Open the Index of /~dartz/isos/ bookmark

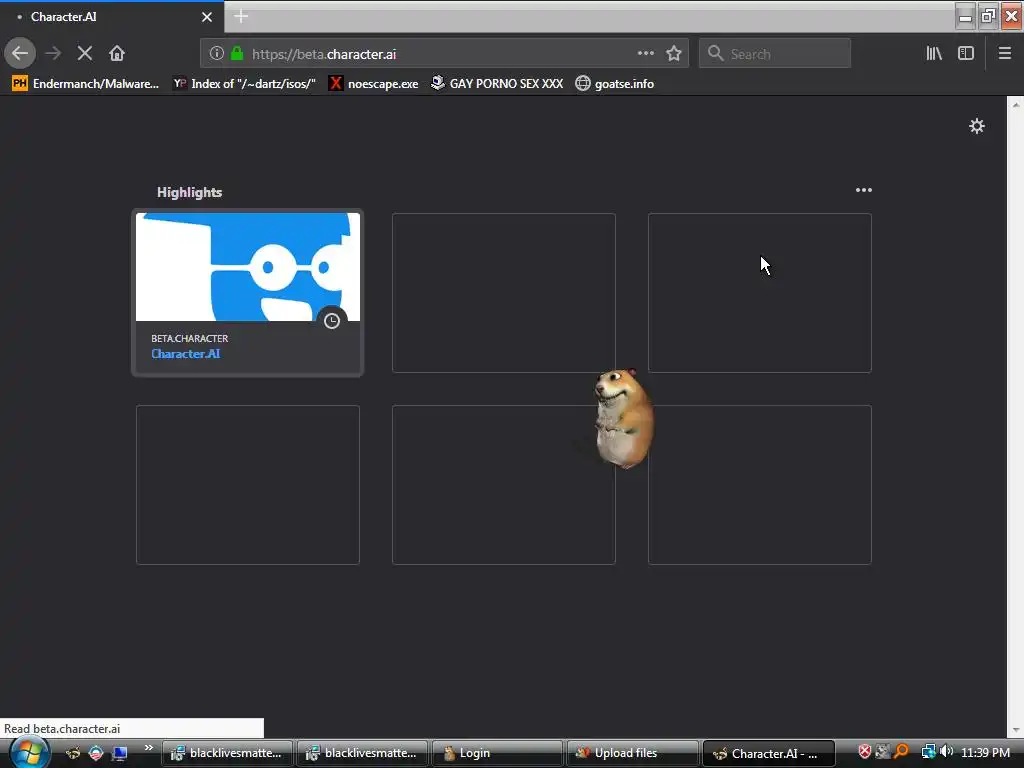[x=244, y=84]
